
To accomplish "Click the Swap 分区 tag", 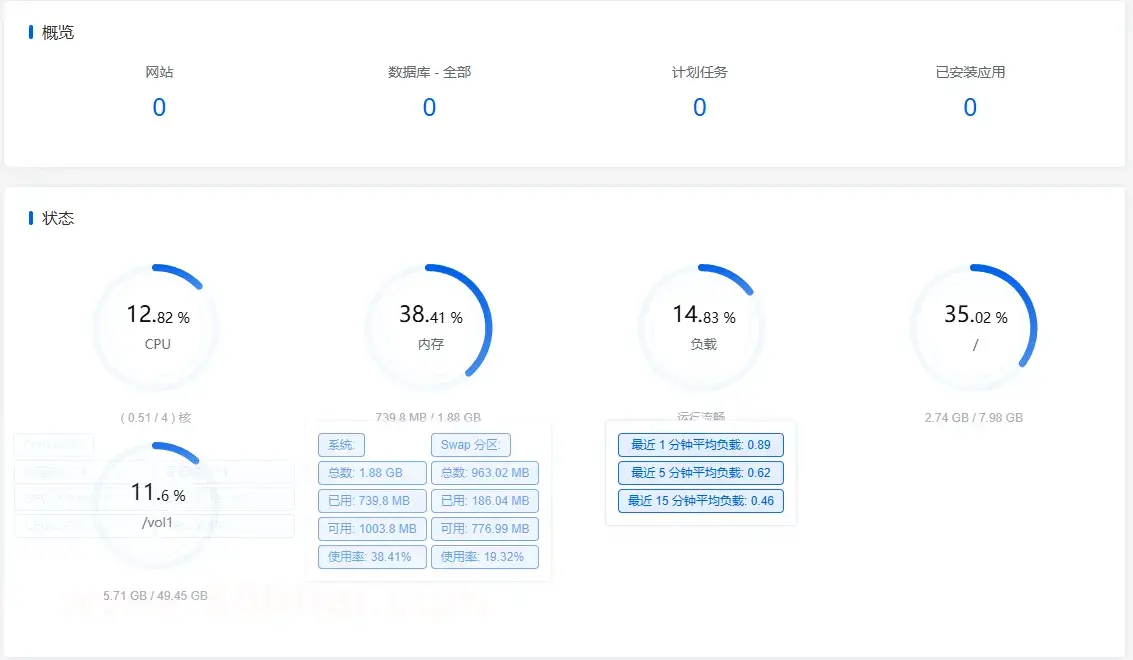I will click(x=470, y=445).
